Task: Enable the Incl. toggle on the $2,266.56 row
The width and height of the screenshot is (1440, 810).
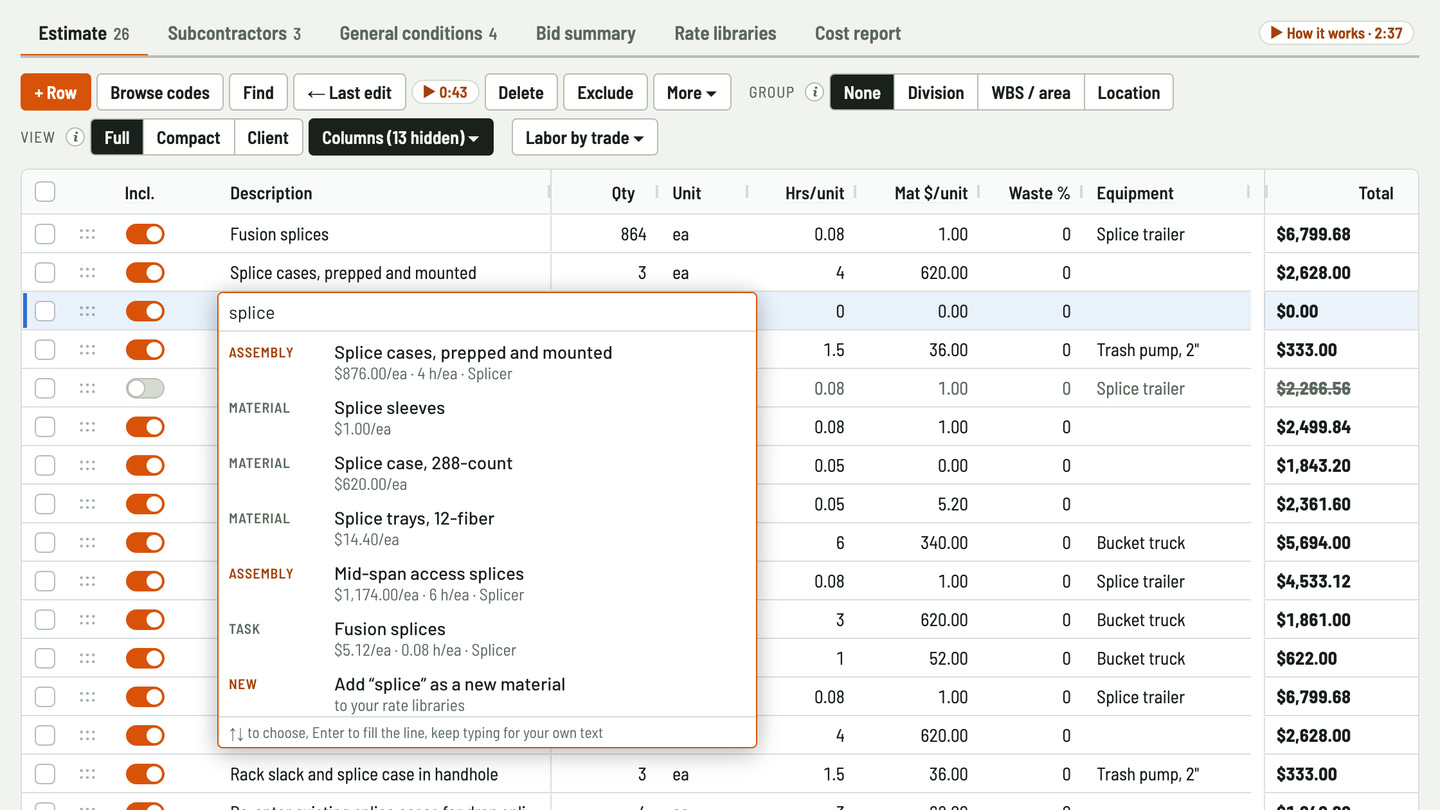Action: pyautogui.click(x=145, y=388)
